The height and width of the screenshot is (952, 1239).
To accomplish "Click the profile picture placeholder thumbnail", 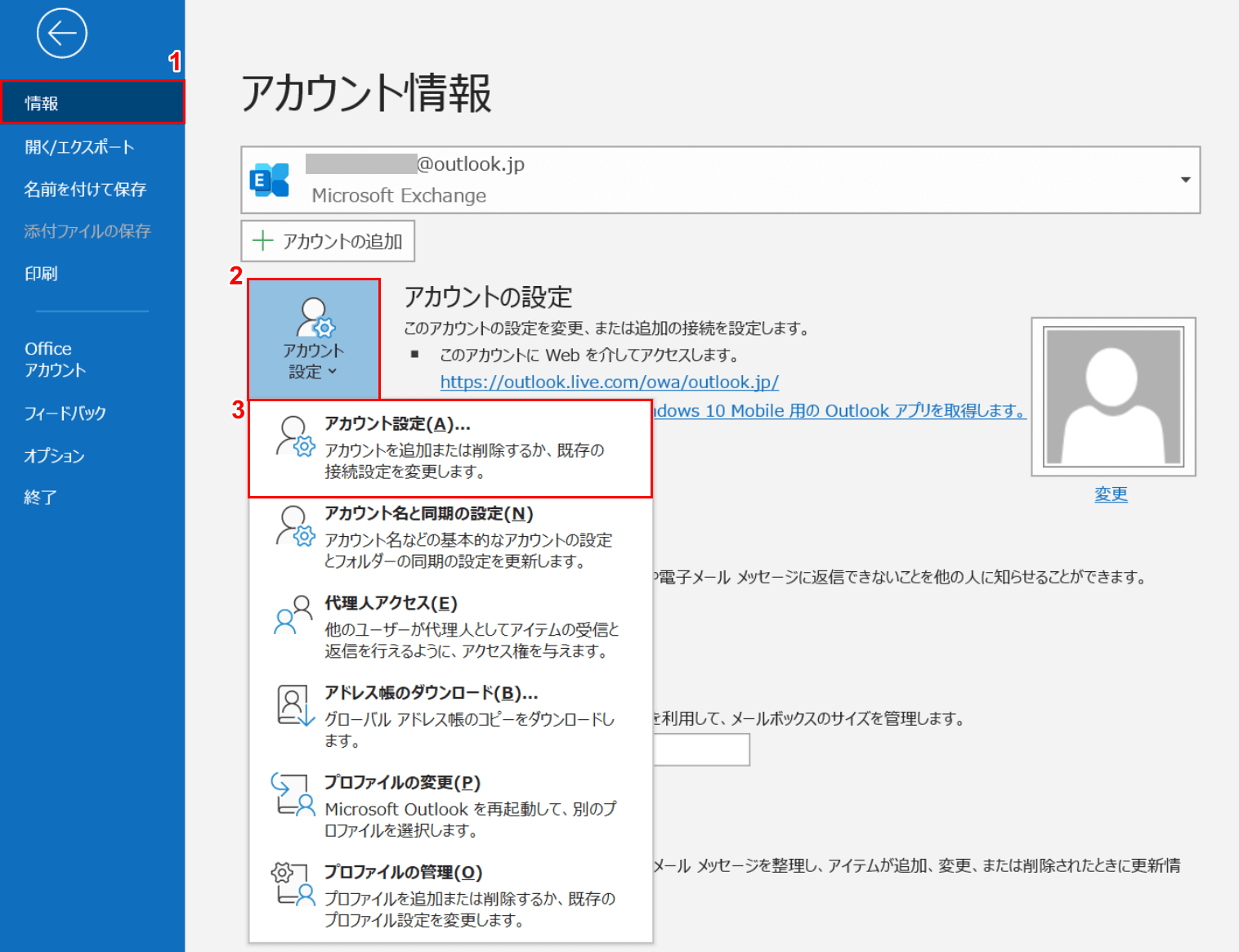I will tap(1113, 396).
